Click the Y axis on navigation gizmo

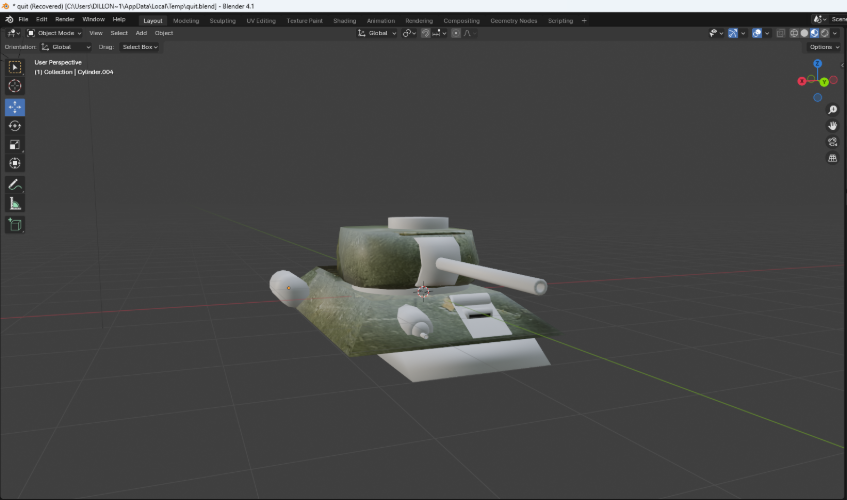click(824, 82)
